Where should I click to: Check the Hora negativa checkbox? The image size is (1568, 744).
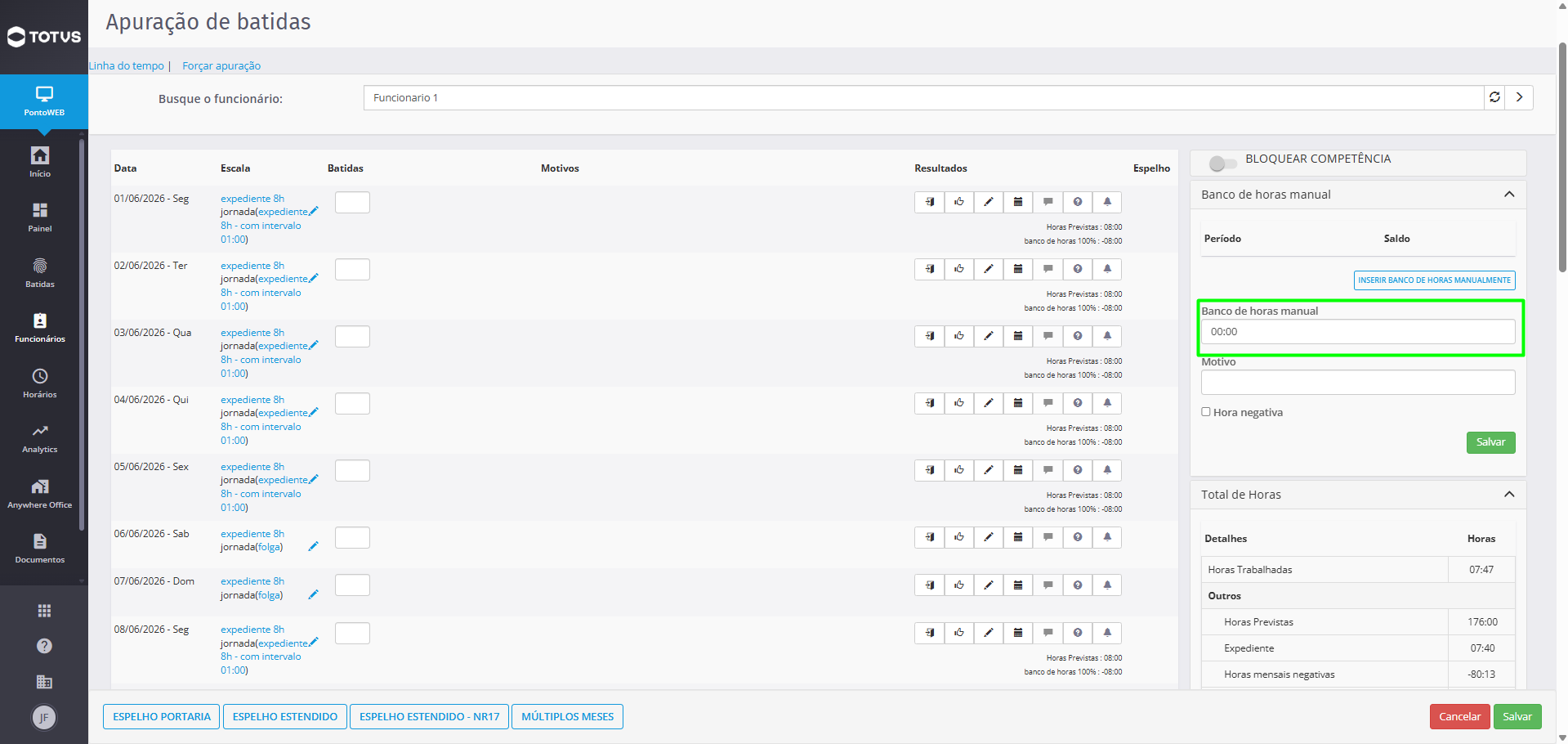point(1206,412)
